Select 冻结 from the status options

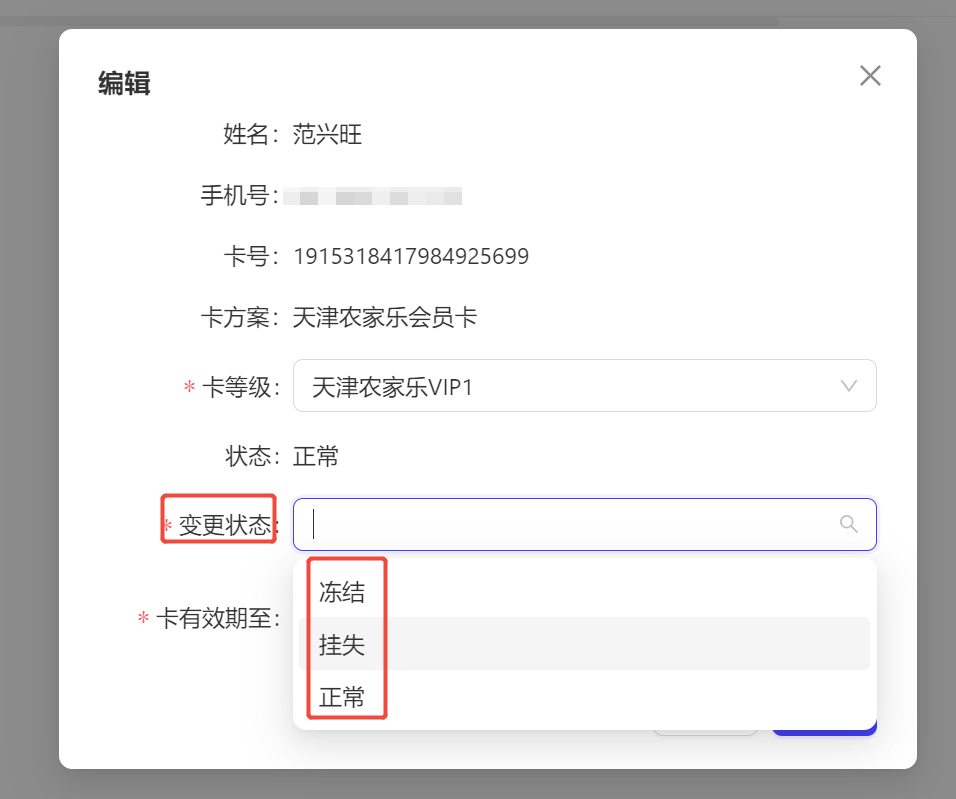pos(342,592)
